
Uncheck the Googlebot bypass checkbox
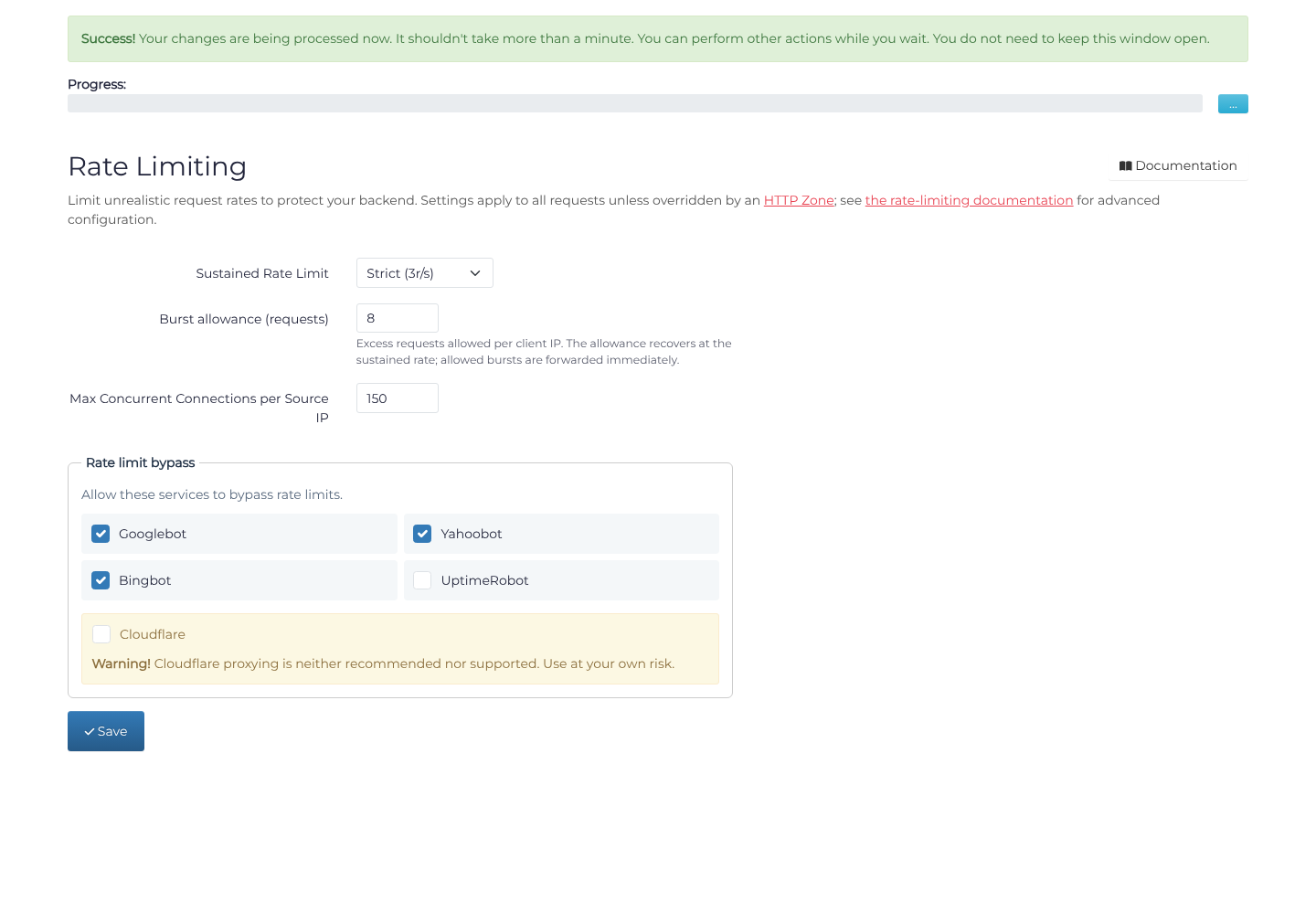(x=101, y=534)
